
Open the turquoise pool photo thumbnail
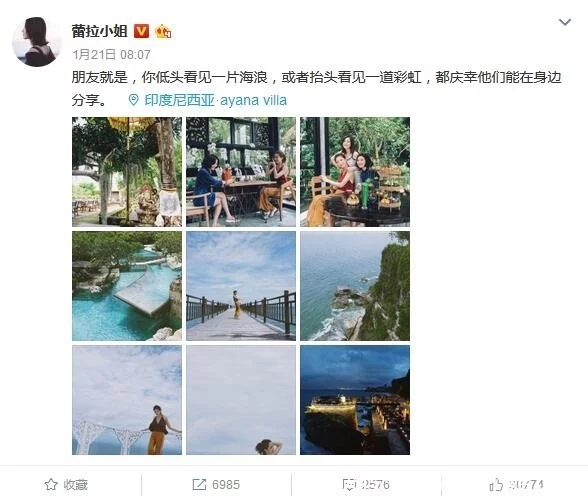tap(127, 286)
